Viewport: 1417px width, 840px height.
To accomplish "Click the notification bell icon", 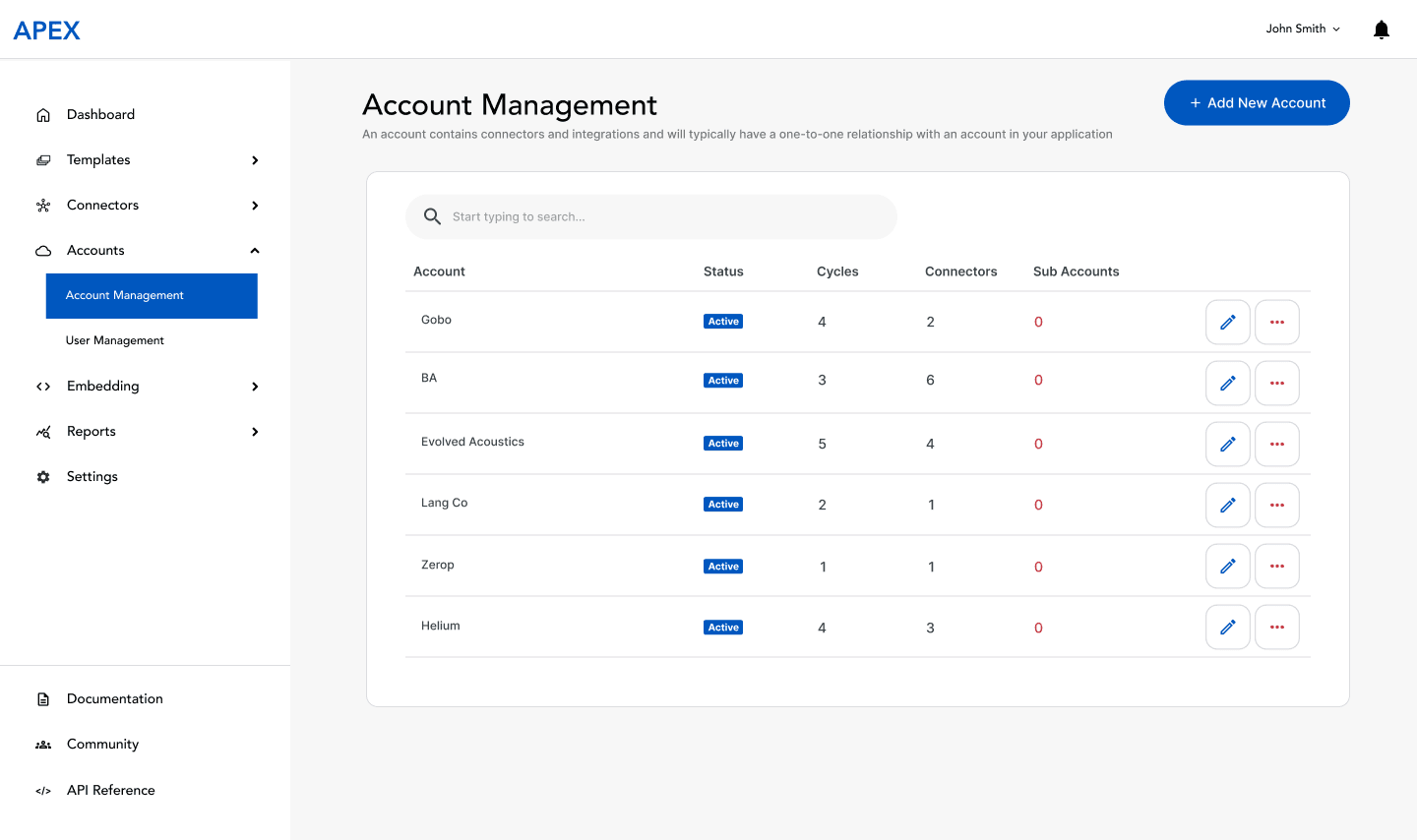I will coord(1382,29).
